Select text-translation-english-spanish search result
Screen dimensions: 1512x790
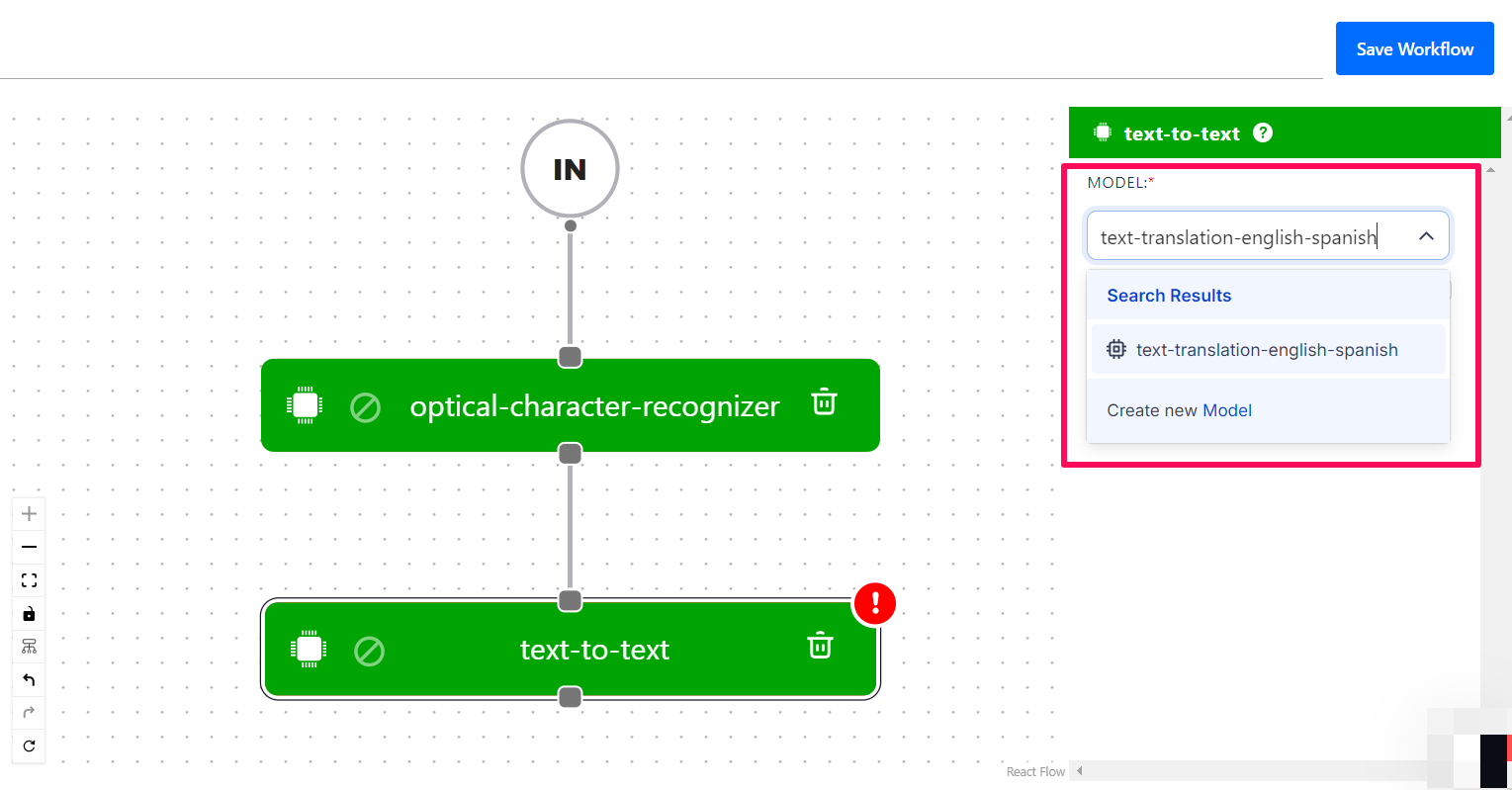1268,350
